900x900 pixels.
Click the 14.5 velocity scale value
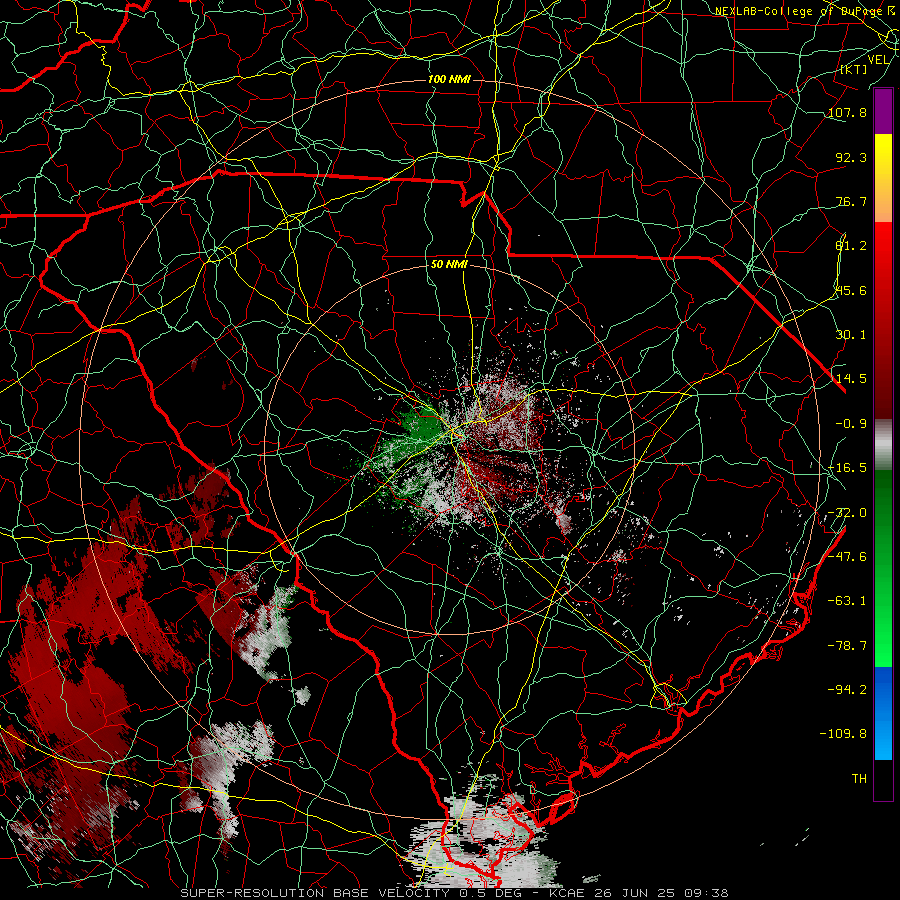coord(851,379)
